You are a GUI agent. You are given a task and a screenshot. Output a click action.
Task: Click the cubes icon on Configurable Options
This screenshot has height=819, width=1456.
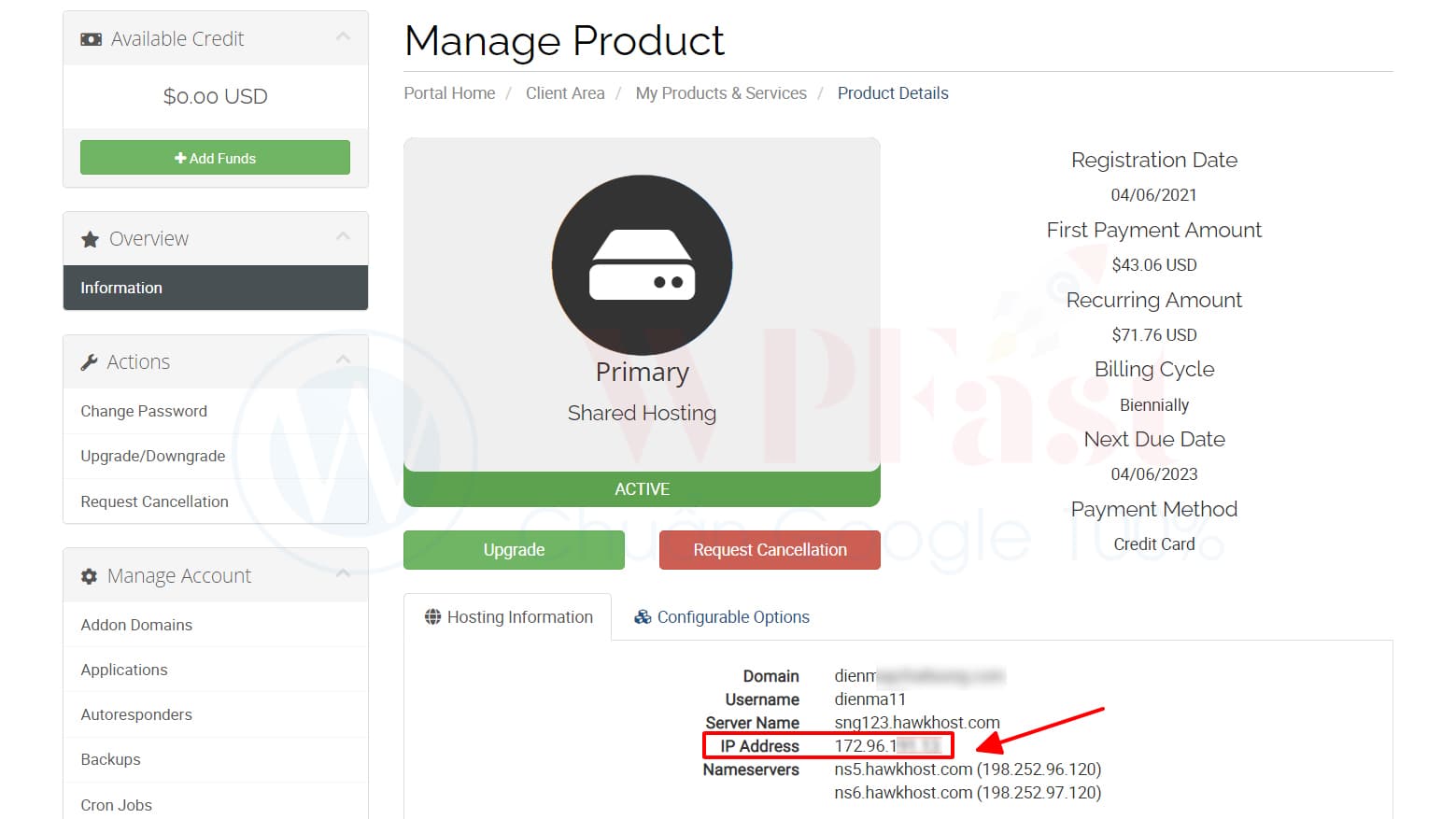643,617
